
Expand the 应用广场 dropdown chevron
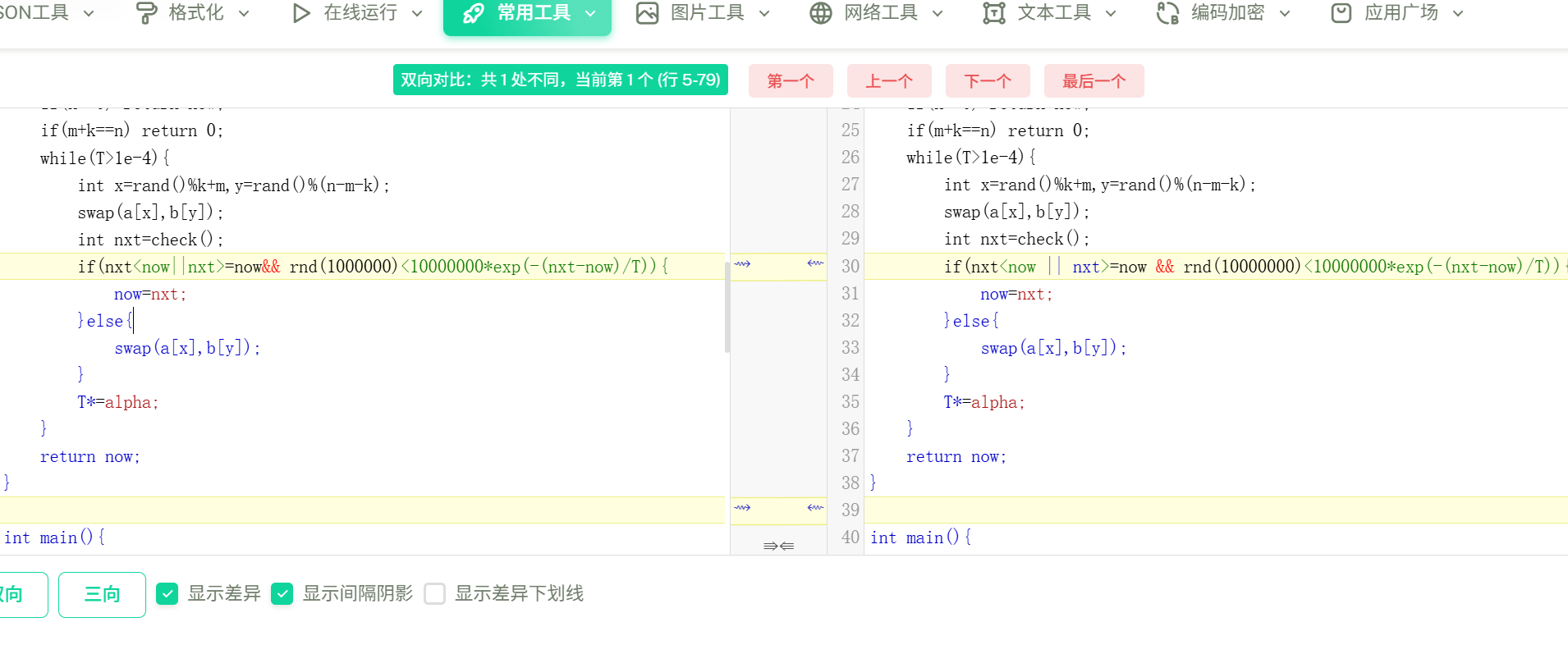[x=1458, y=14]
